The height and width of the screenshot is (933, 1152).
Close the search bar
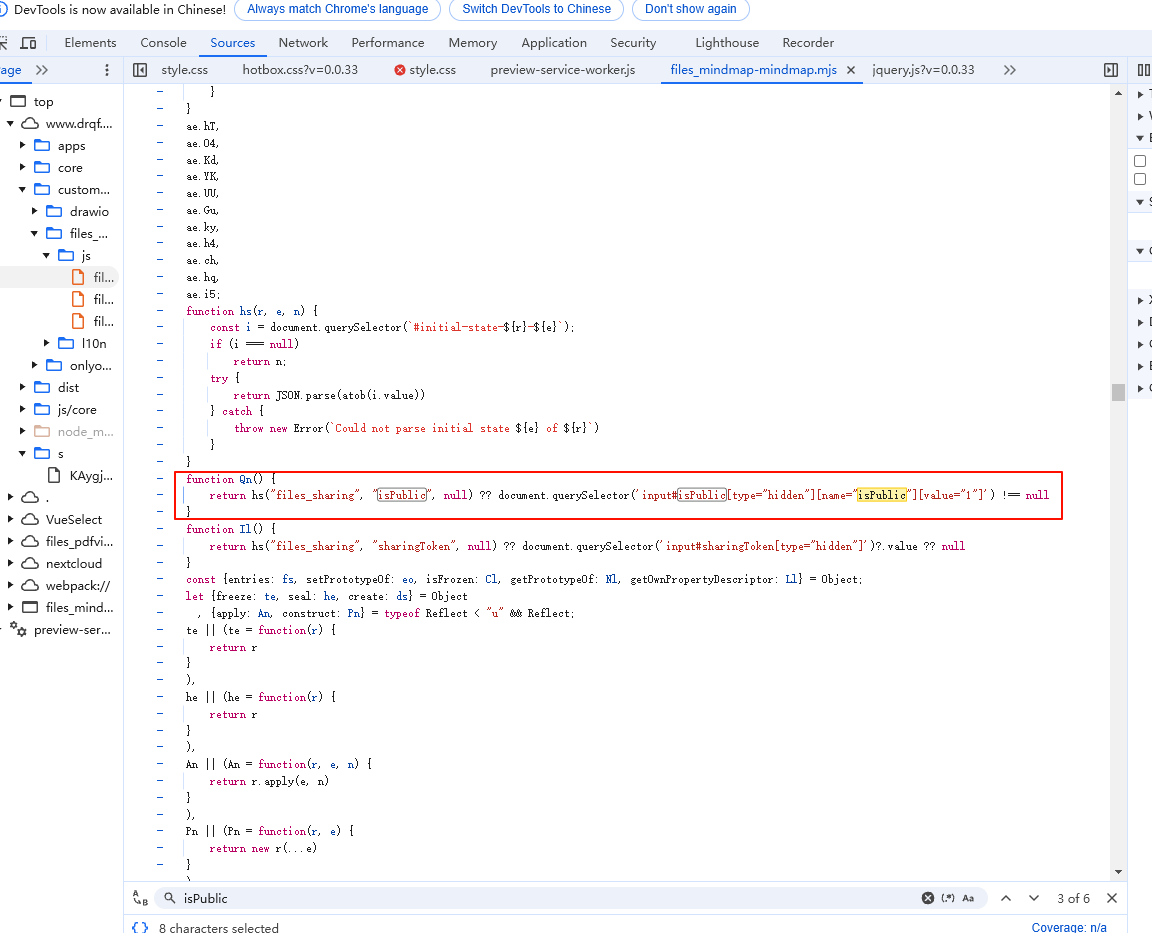(1112, 898)
